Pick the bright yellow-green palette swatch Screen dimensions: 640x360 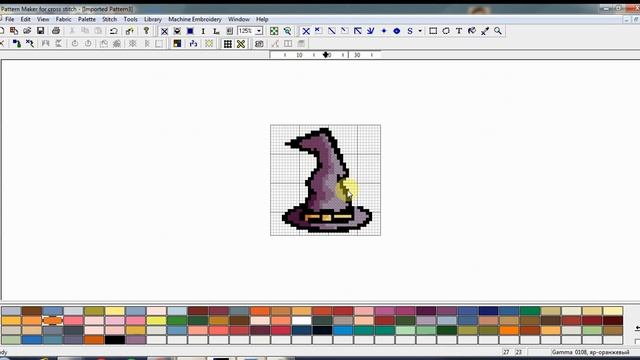coord(157,320)
